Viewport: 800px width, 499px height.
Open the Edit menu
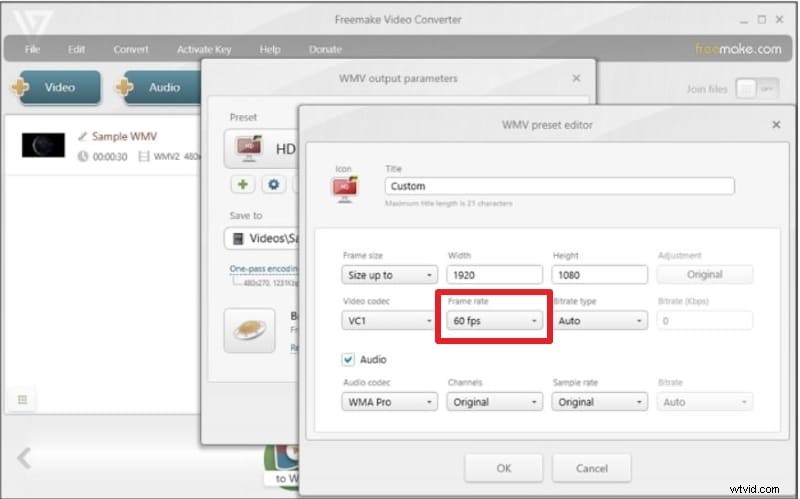coord(77,49)
